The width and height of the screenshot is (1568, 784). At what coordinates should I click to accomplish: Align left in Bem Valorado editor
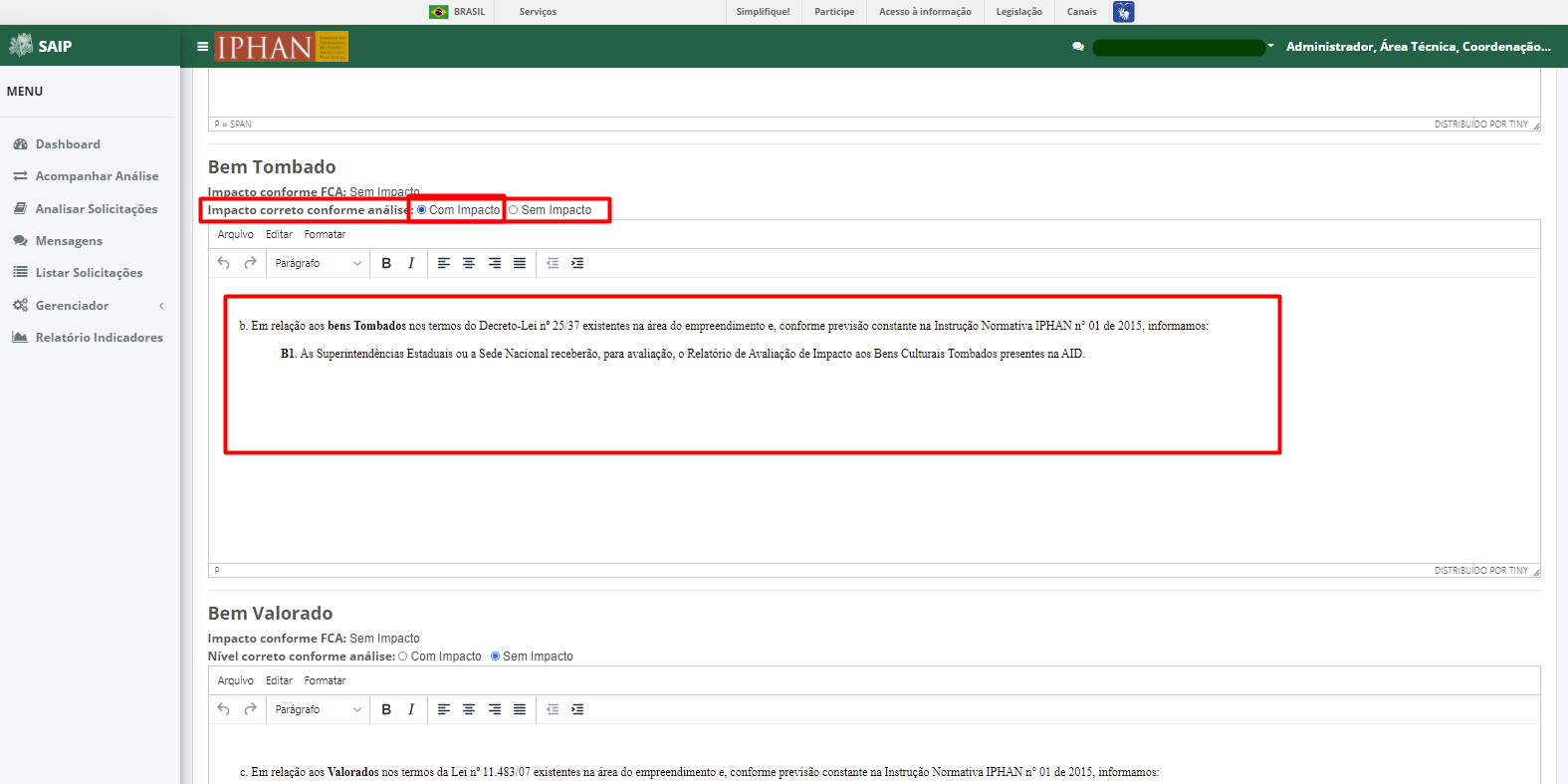(x=444, y=709)
